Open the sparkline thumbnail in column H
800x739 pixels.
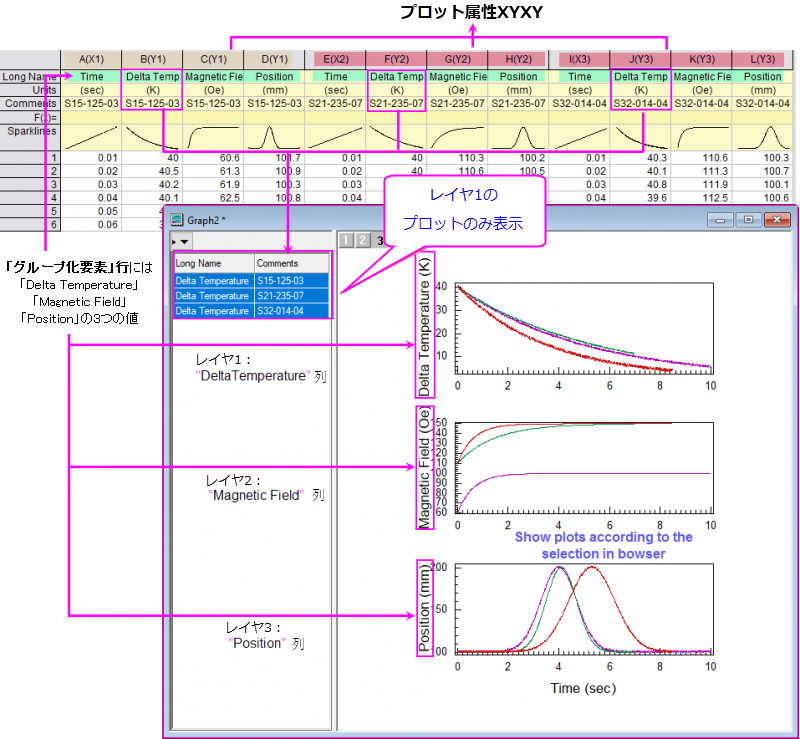[x=518, y=137]
